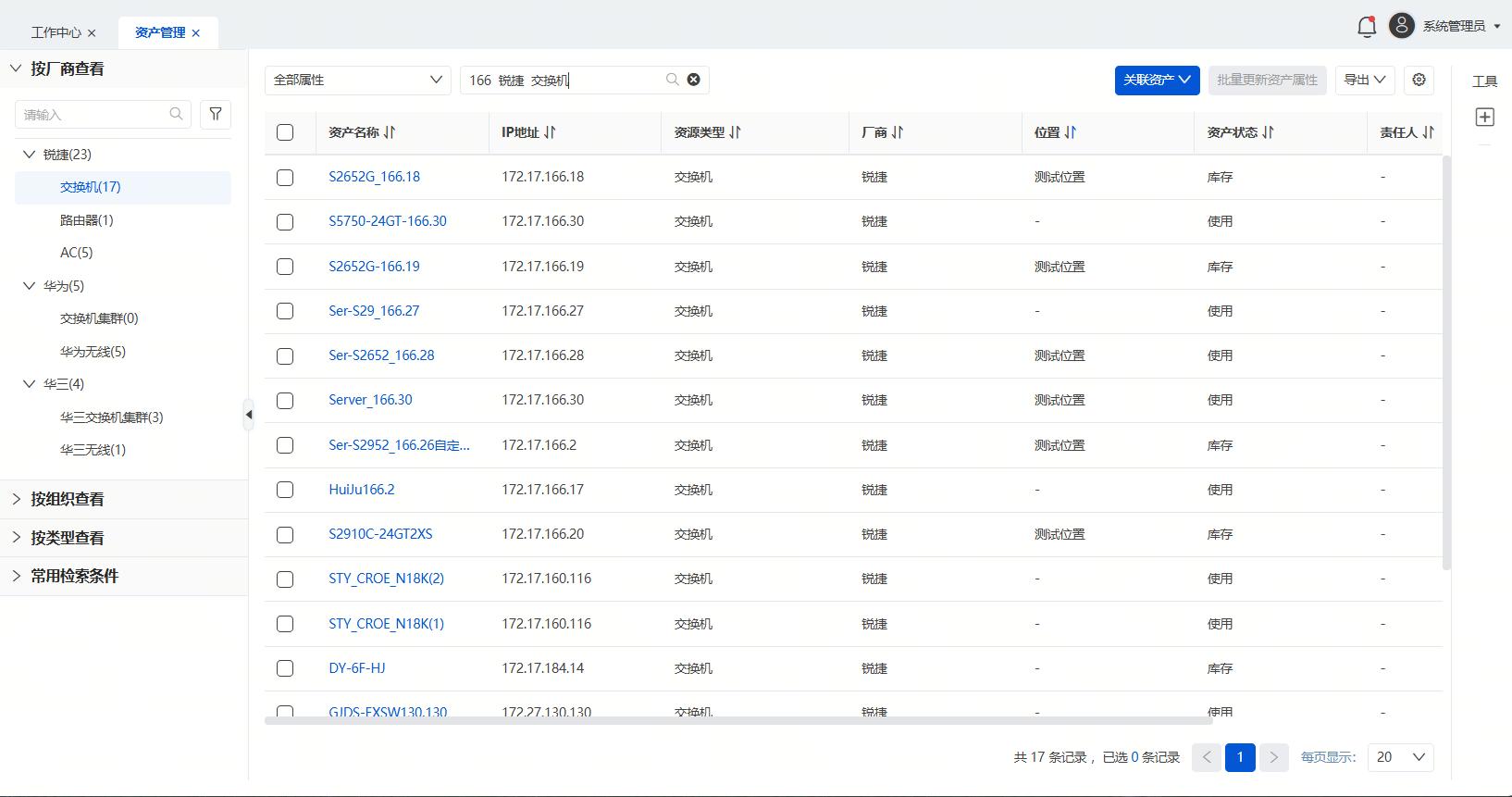Close the 工作中心 tab
Image resolution: width=1512 pixels, height=797 pixels.
coord(92,33)
